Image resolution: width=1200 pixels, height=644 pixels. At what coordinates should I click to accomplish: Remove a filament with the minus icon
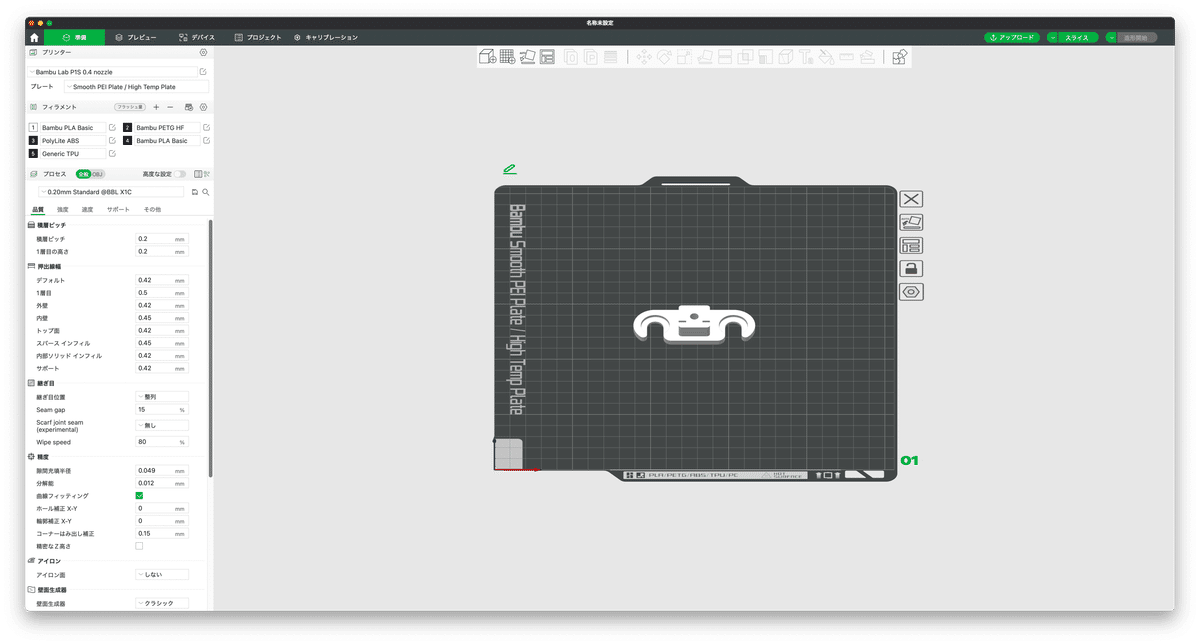pyautogui.click(x=170, y=107)
